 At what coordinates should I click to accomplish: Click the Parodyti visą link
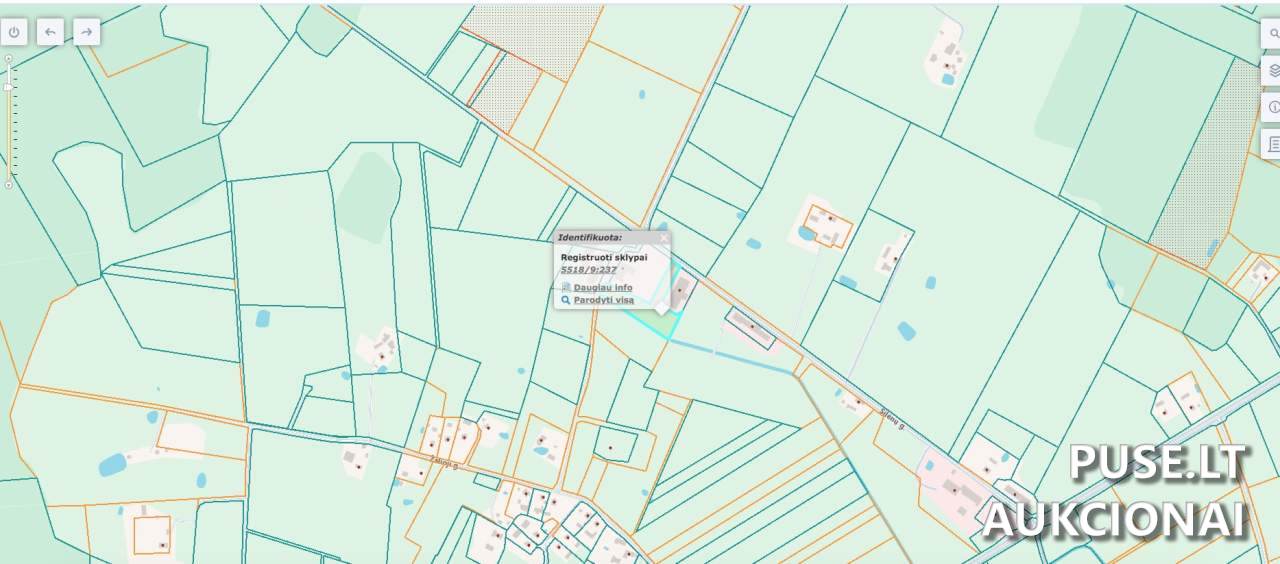(x=603, y=300)
